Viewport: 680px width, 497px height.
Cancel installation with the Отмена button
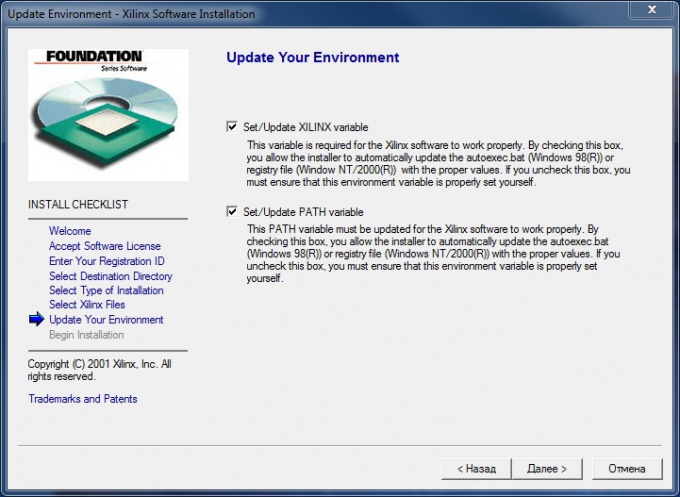627,469
